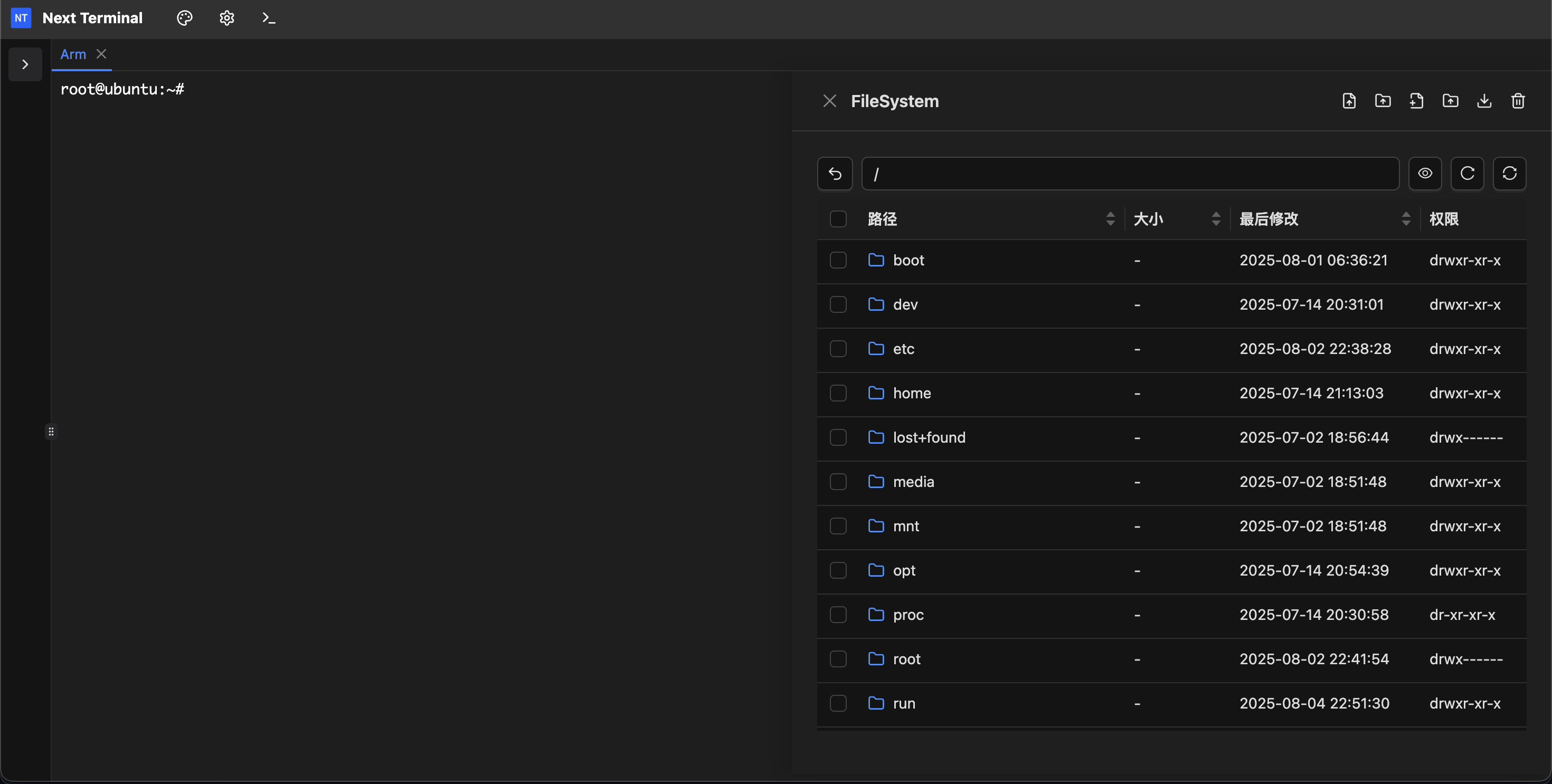Toggle hidden files with the eye button
Screen dimensions: 1552x784
tap(1425, 174)
